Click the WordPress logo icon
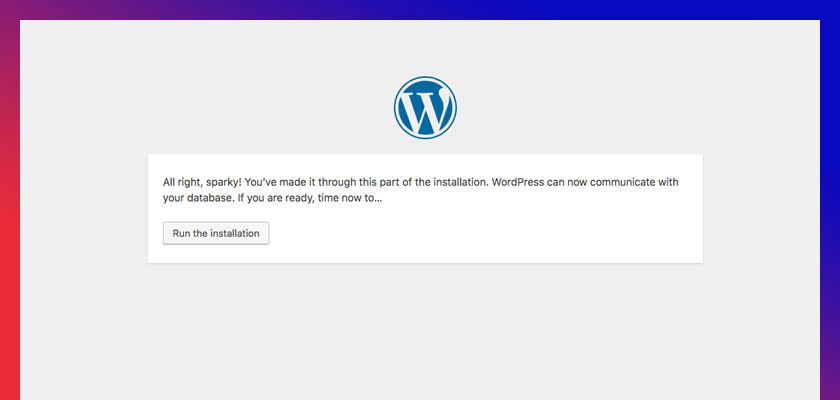 point(425,108)
